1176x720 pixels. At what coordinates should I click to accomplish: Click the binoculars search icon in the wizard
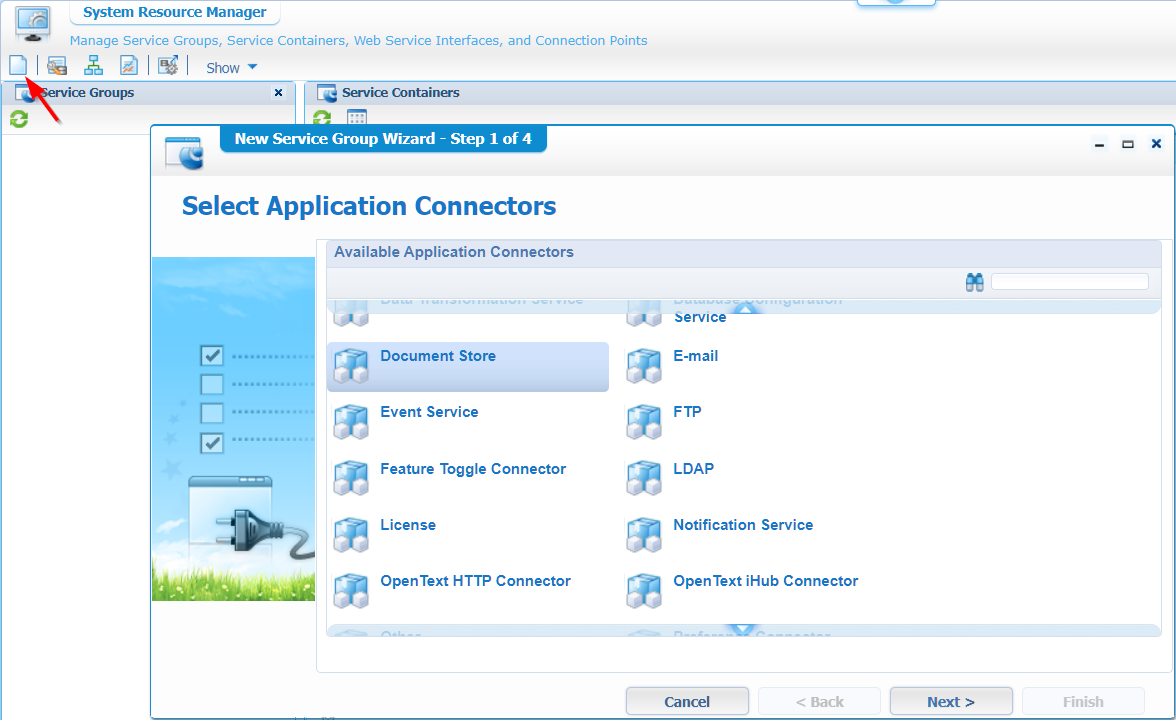click(x=974, y=282)
